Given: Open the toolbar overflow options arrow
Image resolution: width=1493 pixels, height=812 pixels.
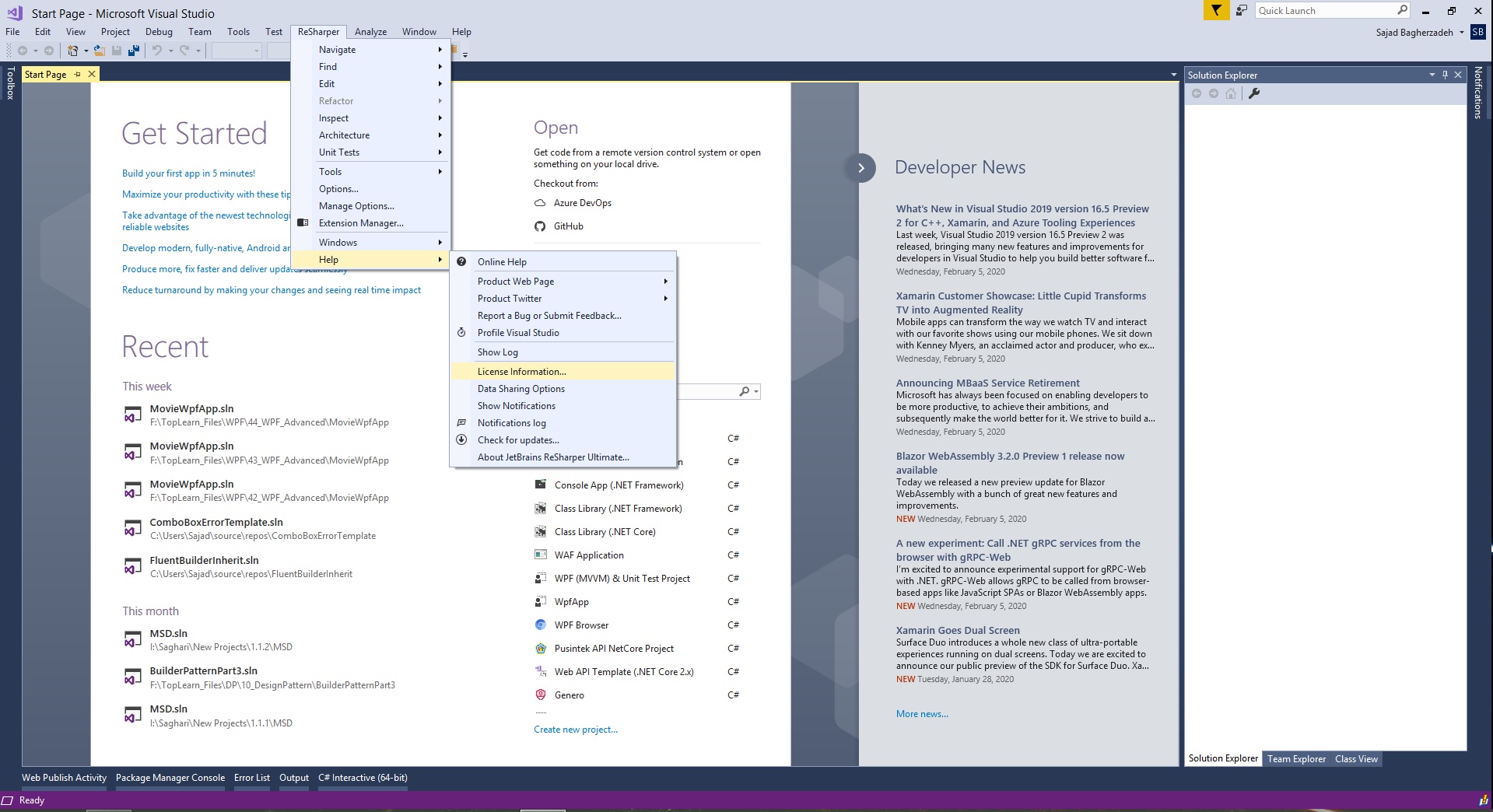Looking at the screenshot, I should [465, 54].
